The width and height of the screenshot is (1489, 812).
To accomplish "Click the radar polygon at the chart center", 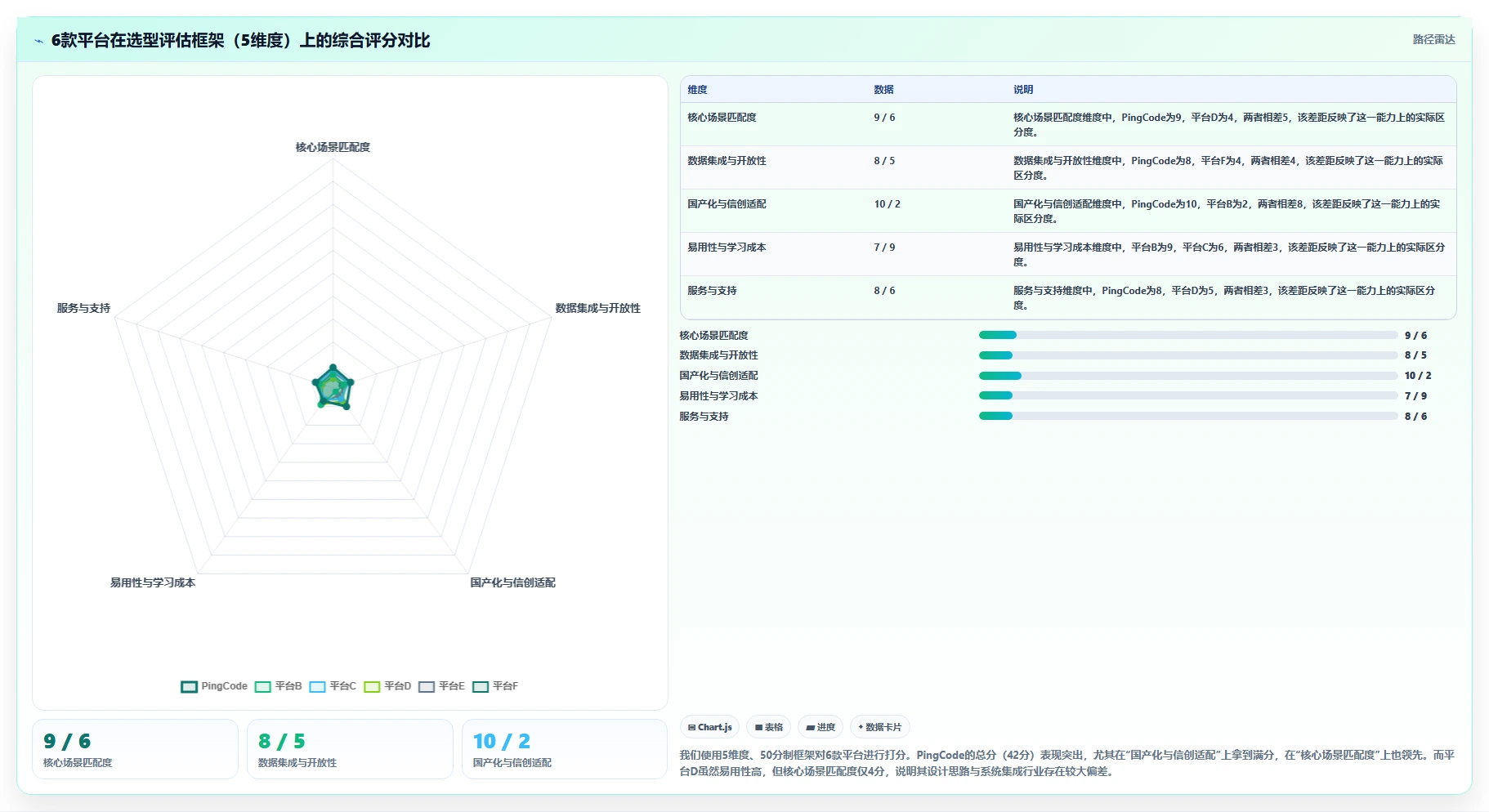I will point(333,388).
